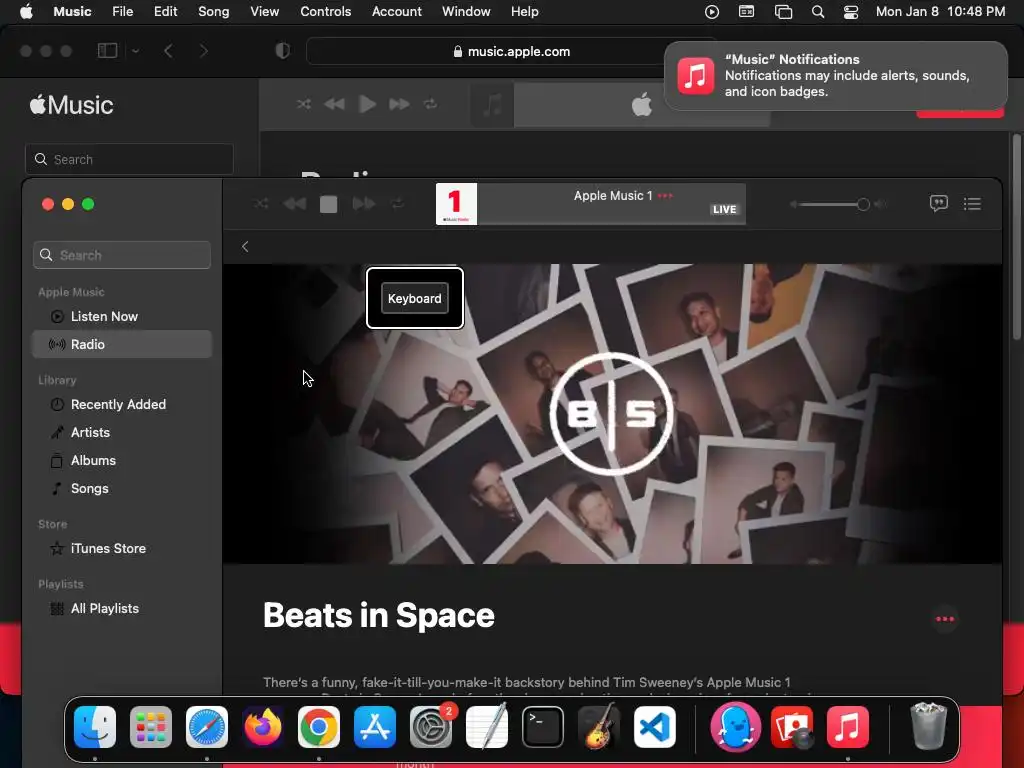Open System Settings from the Dock
The width and height of the screenshot is (1024, 768).
point(431,727)
